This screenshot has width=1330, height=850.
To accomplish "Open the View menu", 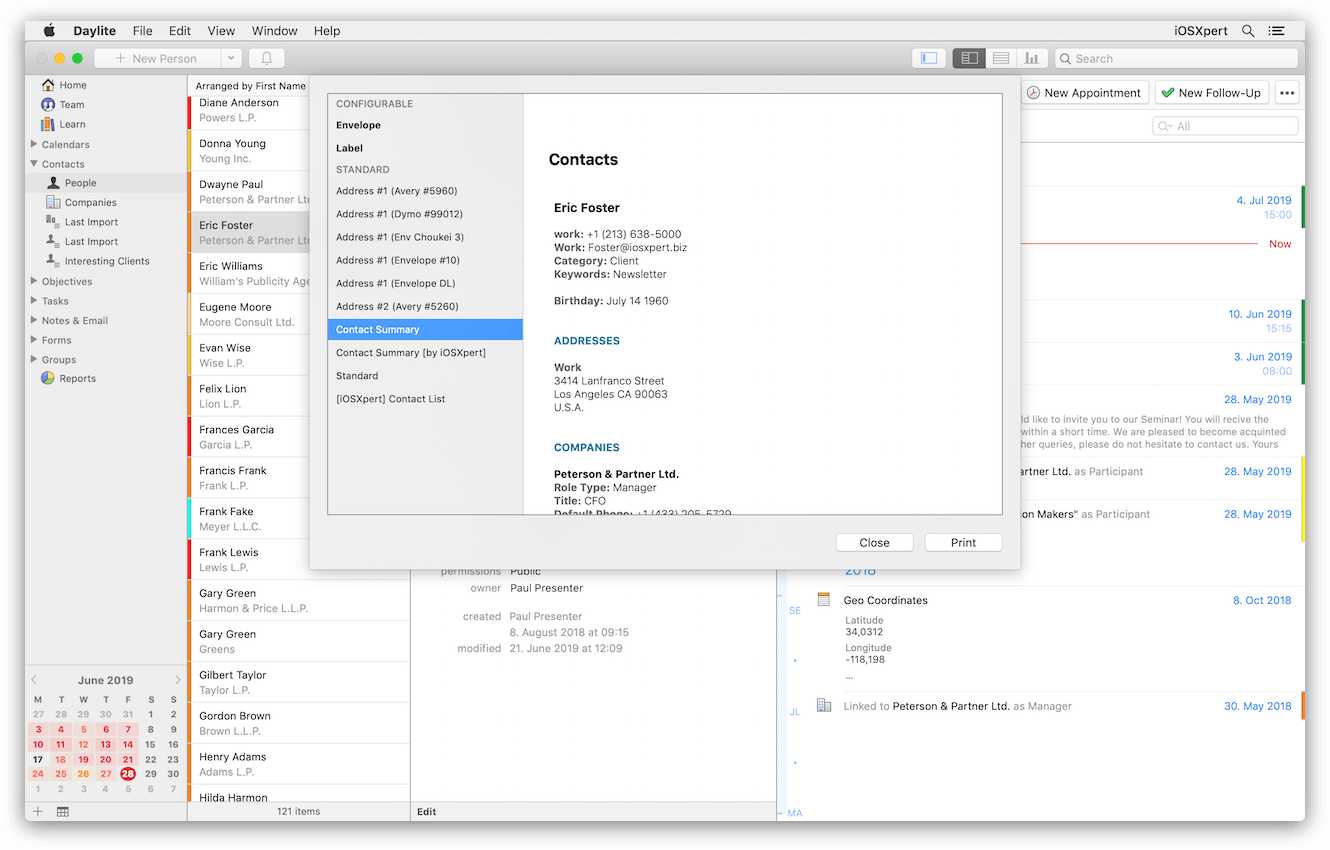I will 221,31.
